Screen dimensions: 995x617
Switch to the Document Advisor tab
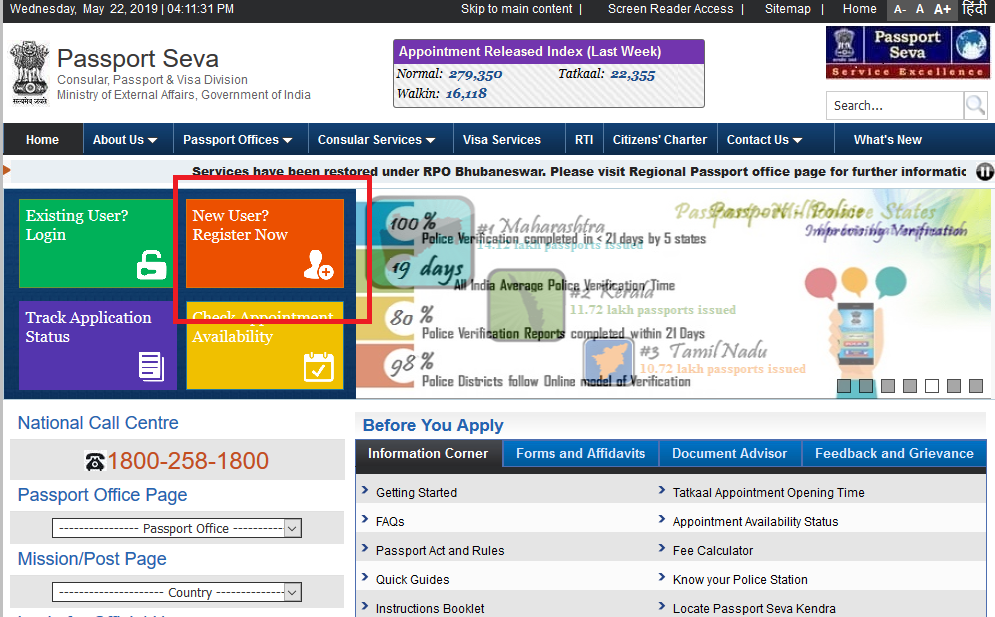point(729,453)
